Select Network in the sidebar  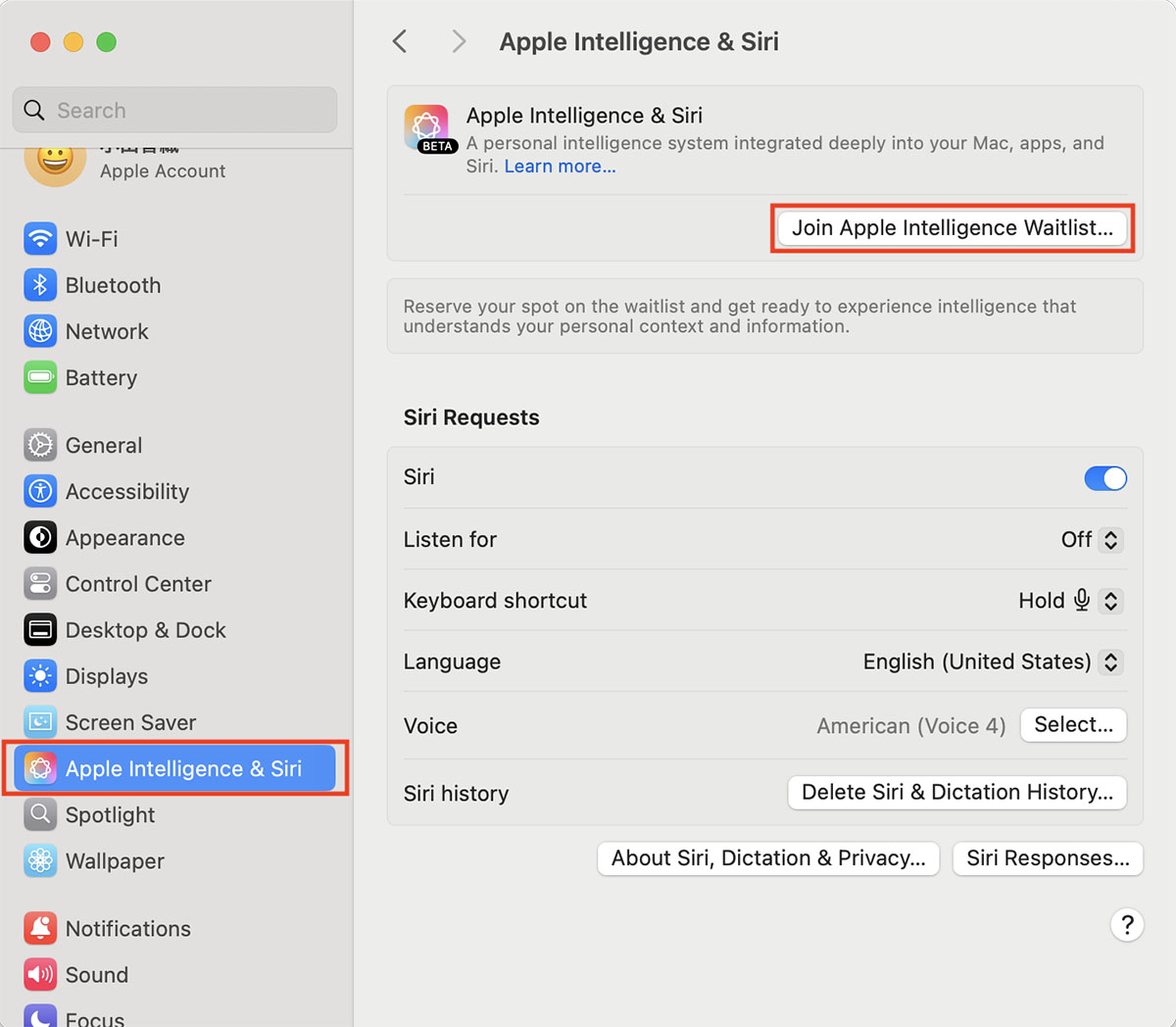point(176,331)
